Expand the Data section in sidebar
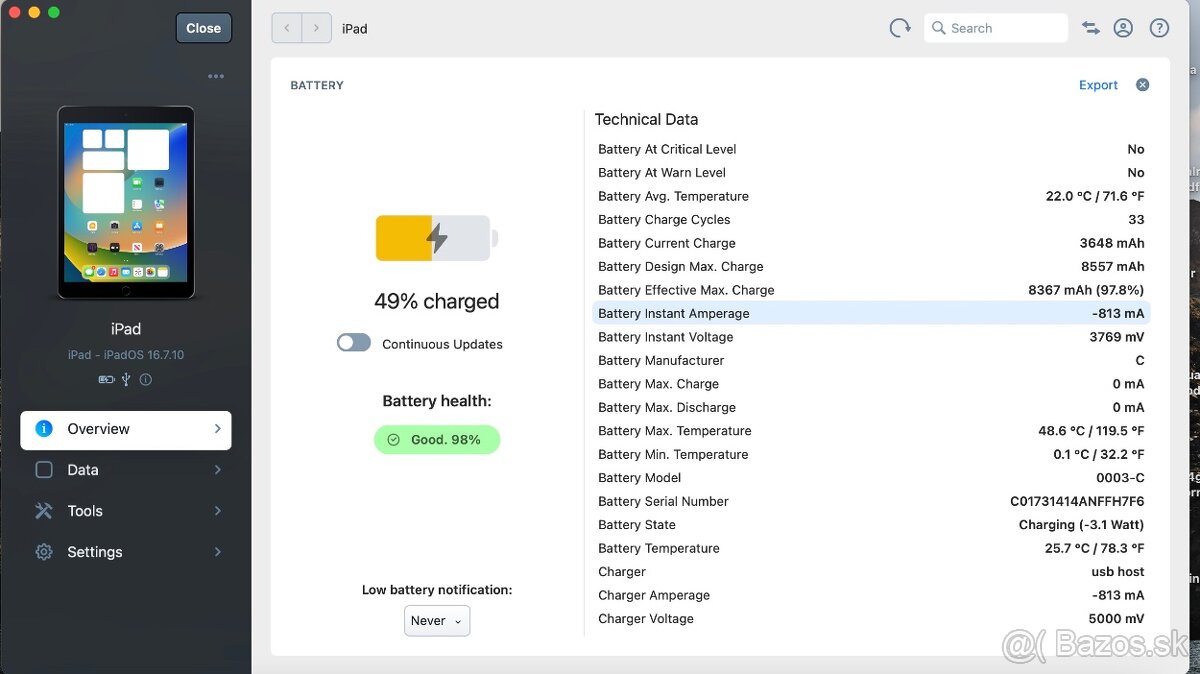The width and height of the screenshot is (1200, 674). click(126, 470)
